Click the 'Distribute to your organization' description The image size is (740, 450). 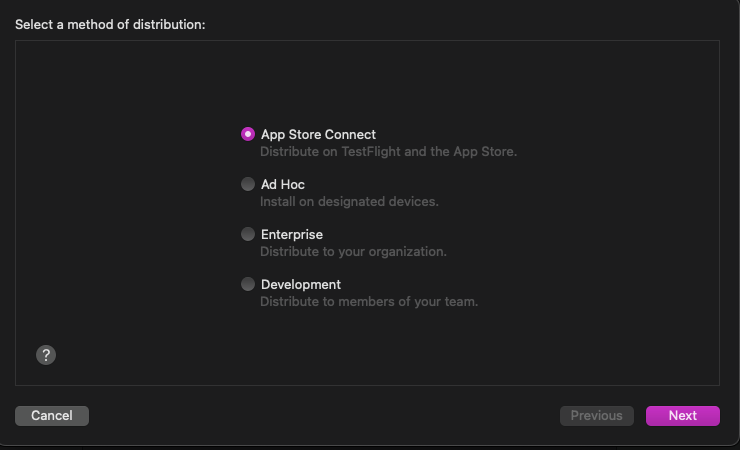point(353,252)
